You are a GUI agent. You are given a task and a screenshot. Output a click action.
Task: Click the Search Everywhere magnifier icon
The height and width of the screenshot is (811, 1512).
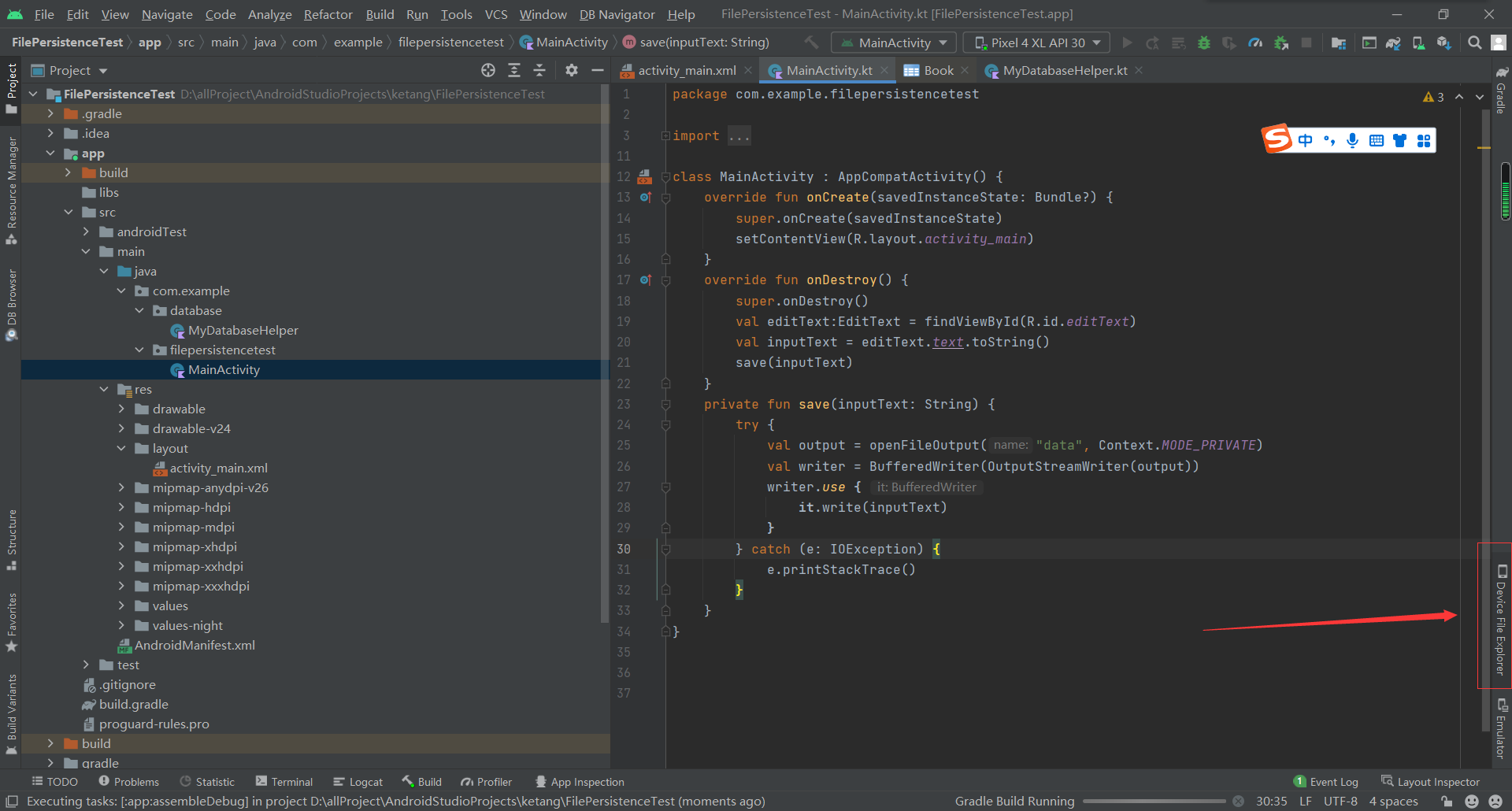click(1474, 43)
